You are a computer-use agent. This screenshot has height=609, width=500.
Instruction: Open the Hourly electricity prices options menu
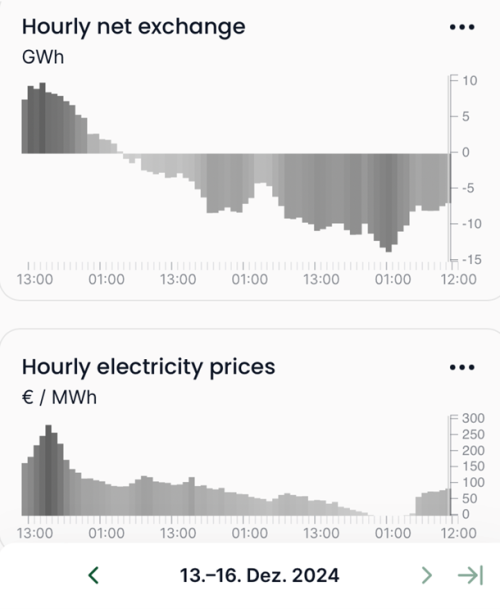(462, 367)
